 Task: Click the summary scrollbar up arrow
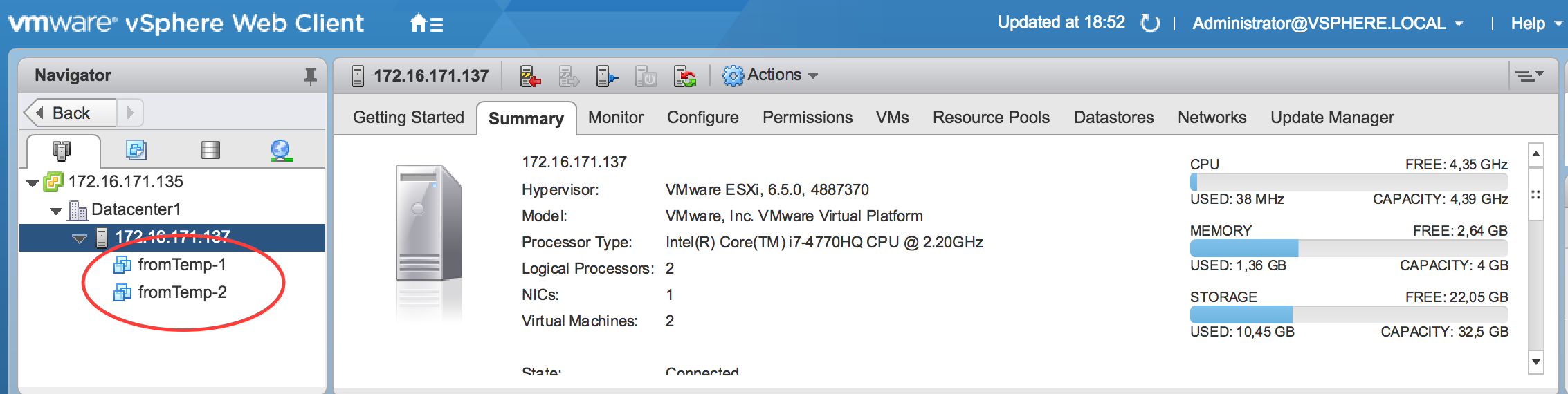1536,154
